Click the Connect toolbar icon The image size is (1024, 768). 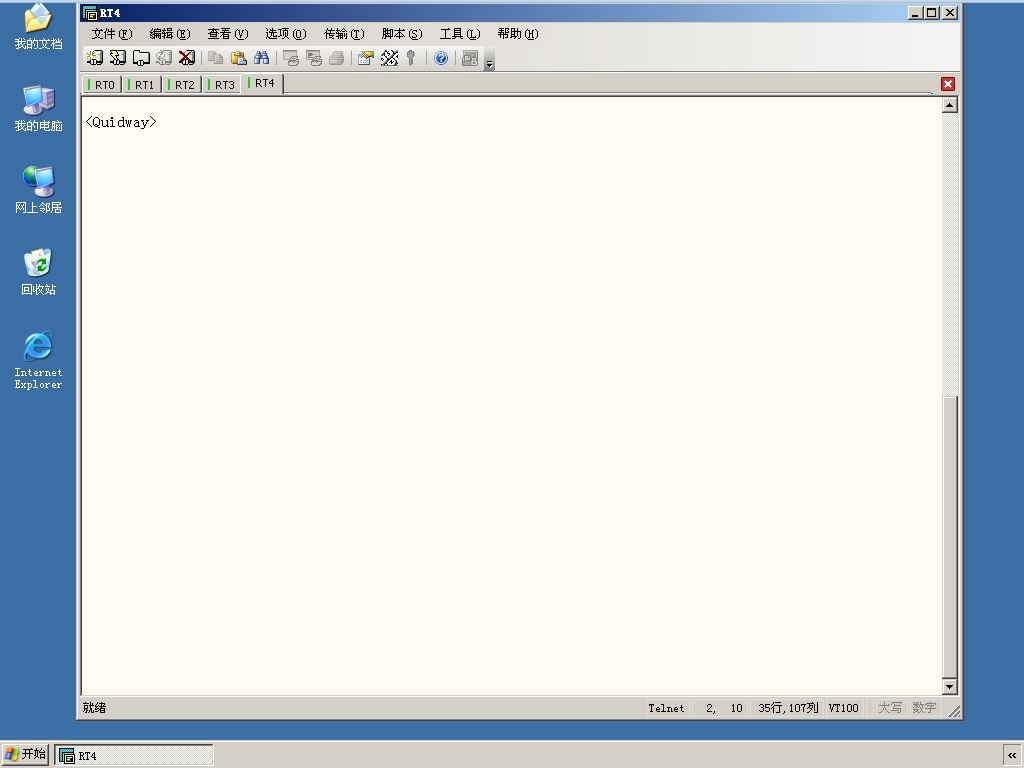[95, 58]
